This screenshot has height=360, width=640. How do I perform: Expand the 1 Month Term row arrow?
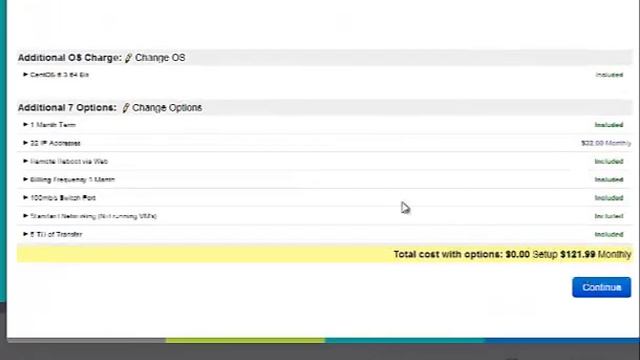25,124
